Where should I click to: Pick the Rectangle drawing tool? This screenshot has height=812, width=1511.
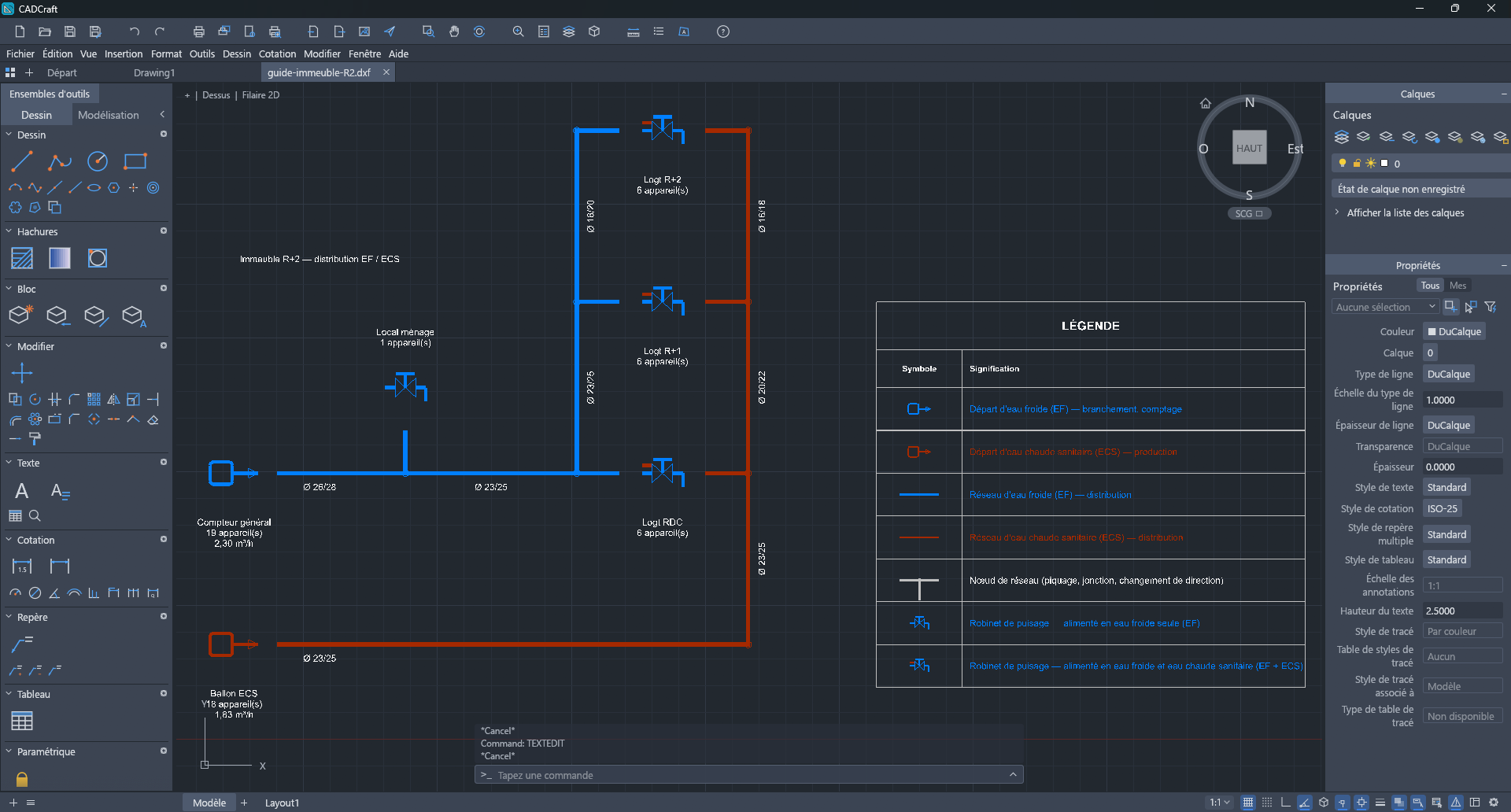135,161
